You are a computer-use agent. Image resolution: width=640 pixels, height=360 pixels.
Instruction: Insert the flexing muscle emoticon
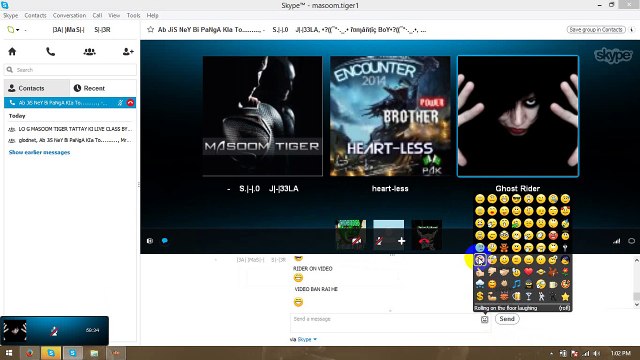pos(492,296)
